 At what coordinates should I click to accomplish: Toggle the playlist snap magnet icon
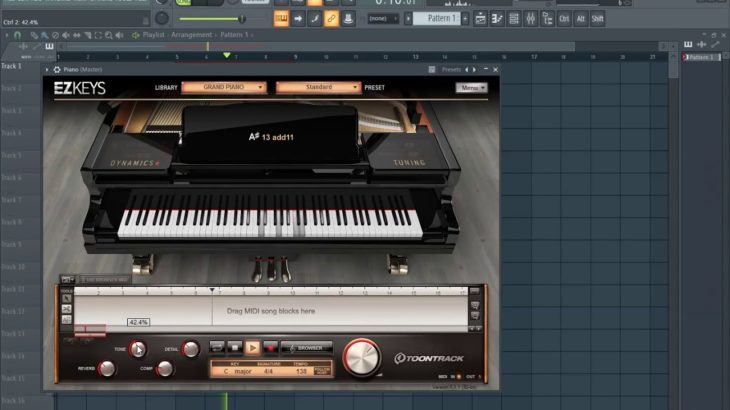pos(18,35)
